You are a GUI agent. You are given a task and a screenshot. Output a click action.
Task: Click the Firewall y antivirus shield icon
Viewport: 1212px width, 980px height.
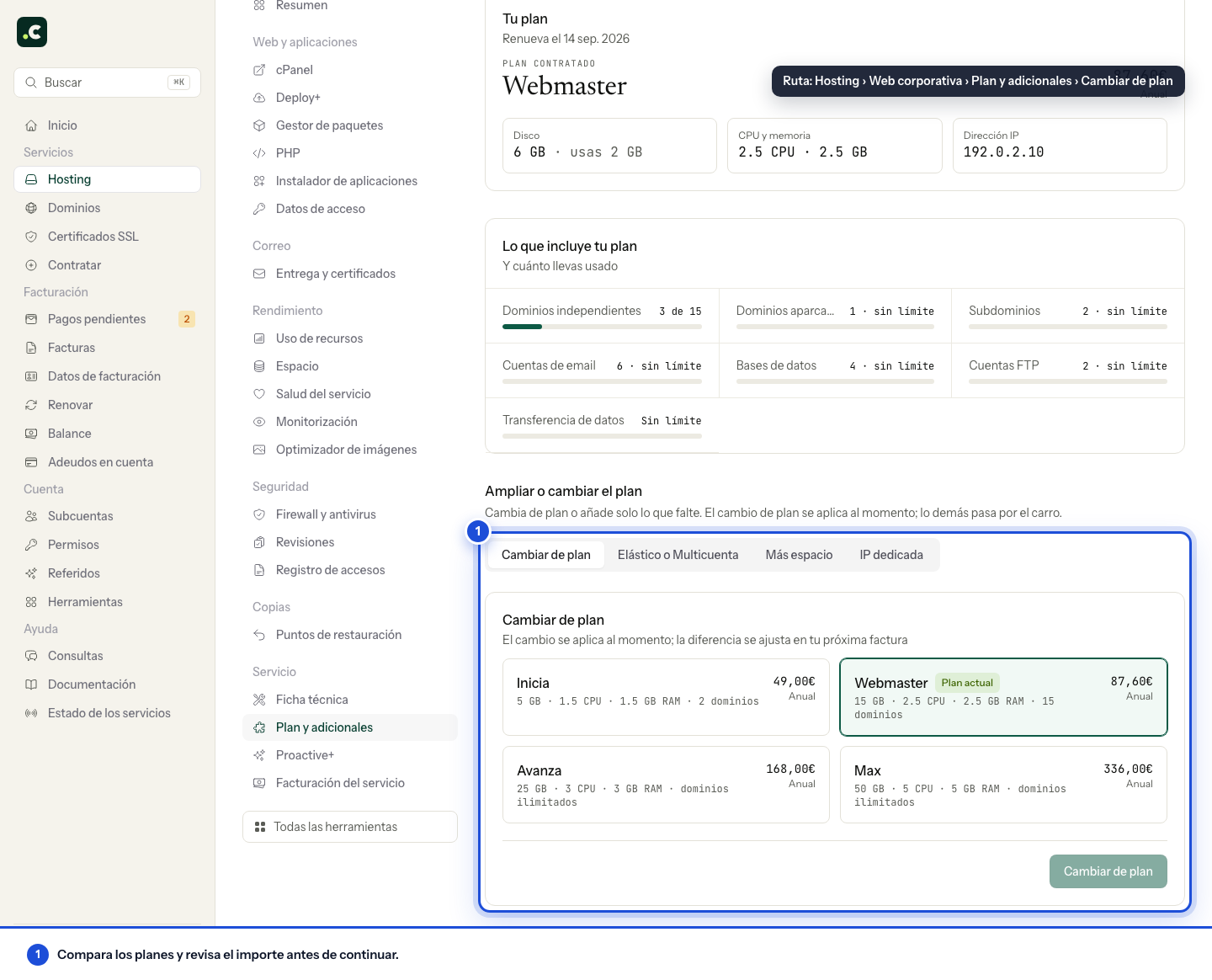click(x=259, y=514)
